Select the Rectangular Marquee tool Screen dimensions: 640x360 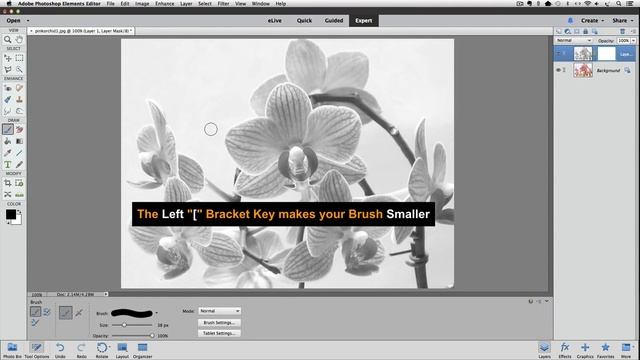click(19, 58)
